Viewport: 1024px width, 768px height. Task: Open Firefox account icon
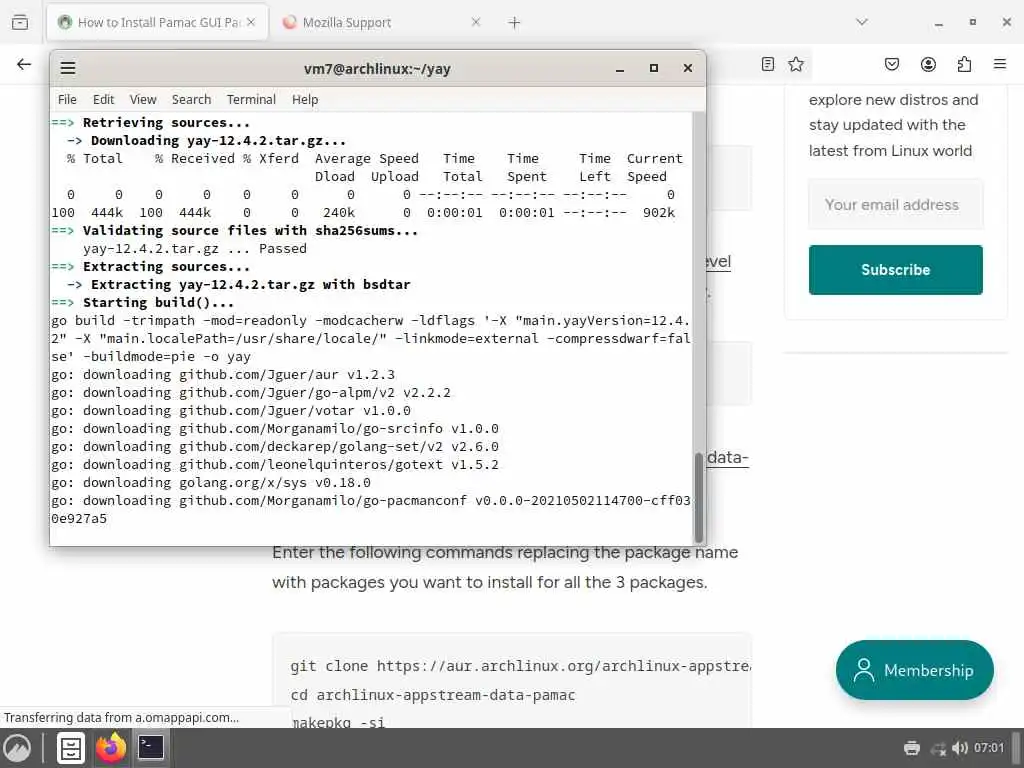pos(928,64)
